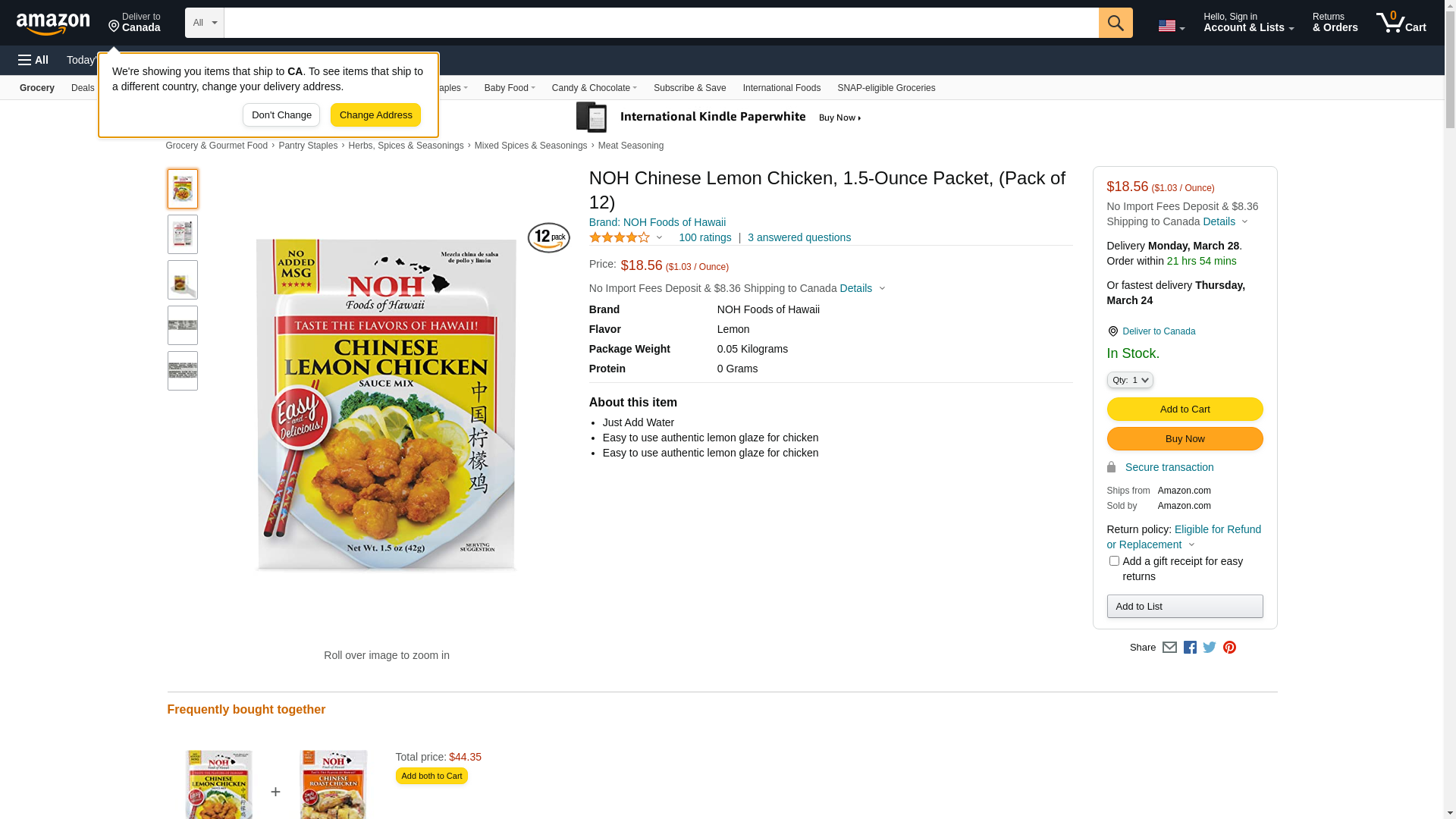Click inside the search input field
Screen dimensions: 1456x819
(661, 23)
